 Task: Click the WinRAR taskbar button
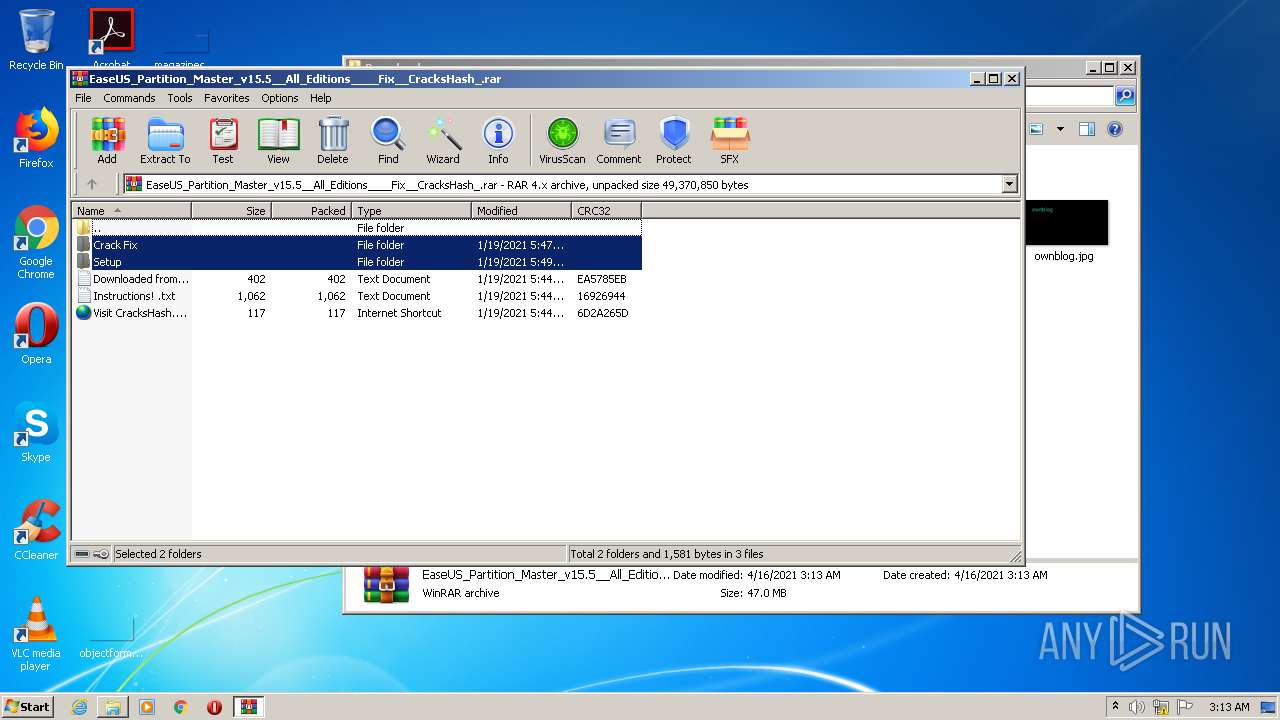(x=248, y=707)
